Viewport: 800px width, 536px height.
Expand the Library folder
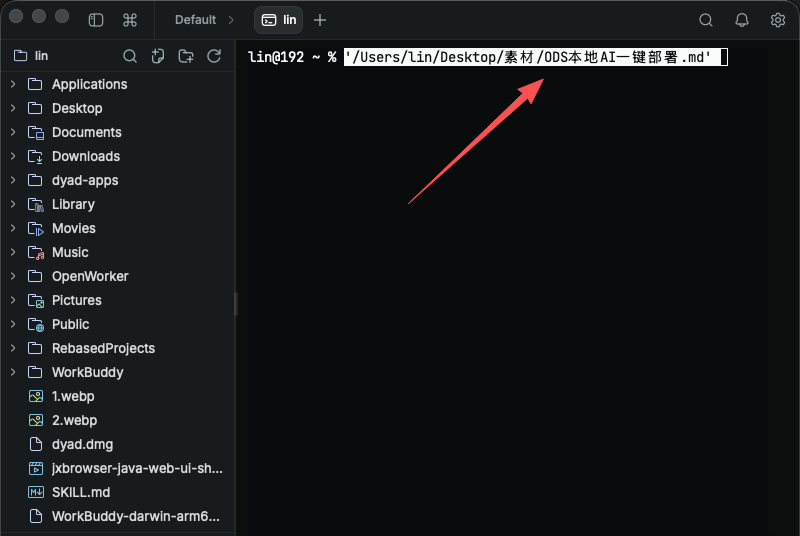pos(13,204)
